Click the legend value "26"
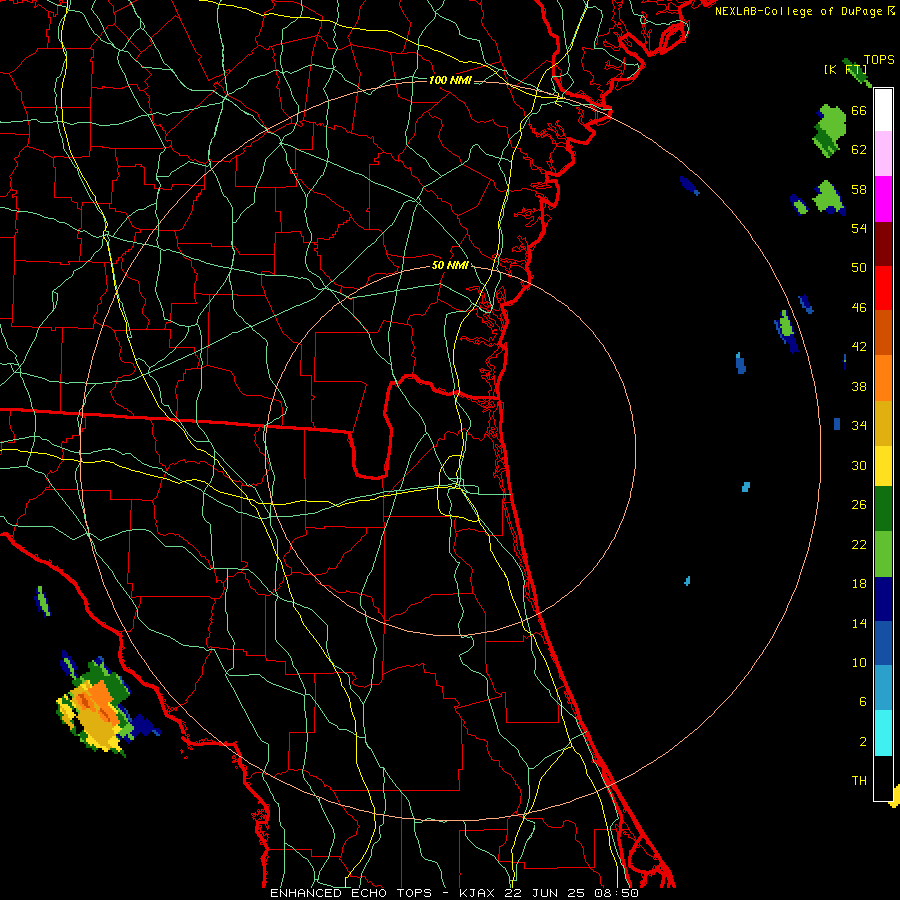 coord(859,505)
